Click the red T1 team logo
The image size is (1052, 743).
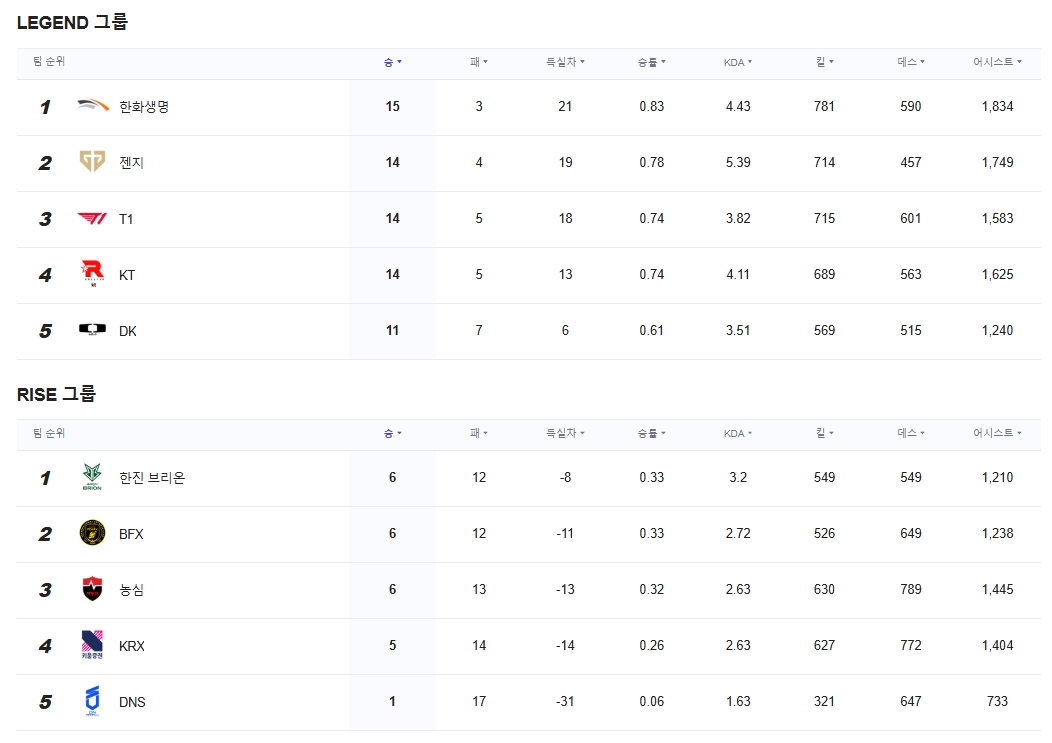click(x=93, y=218)
